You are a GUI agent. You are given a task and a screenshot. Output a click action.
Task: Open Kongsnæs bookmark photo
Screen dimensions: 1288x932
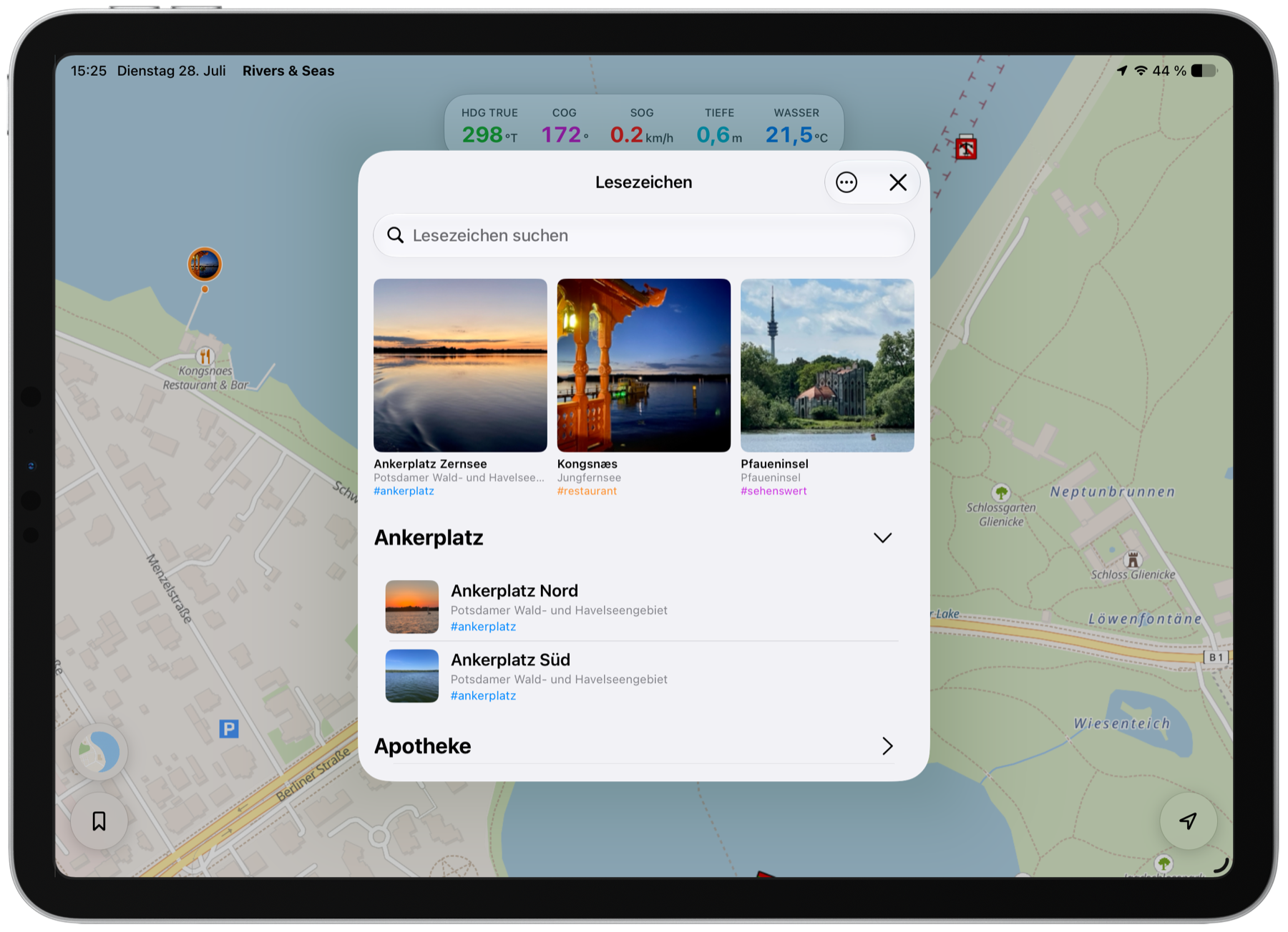tap(643, 365)
